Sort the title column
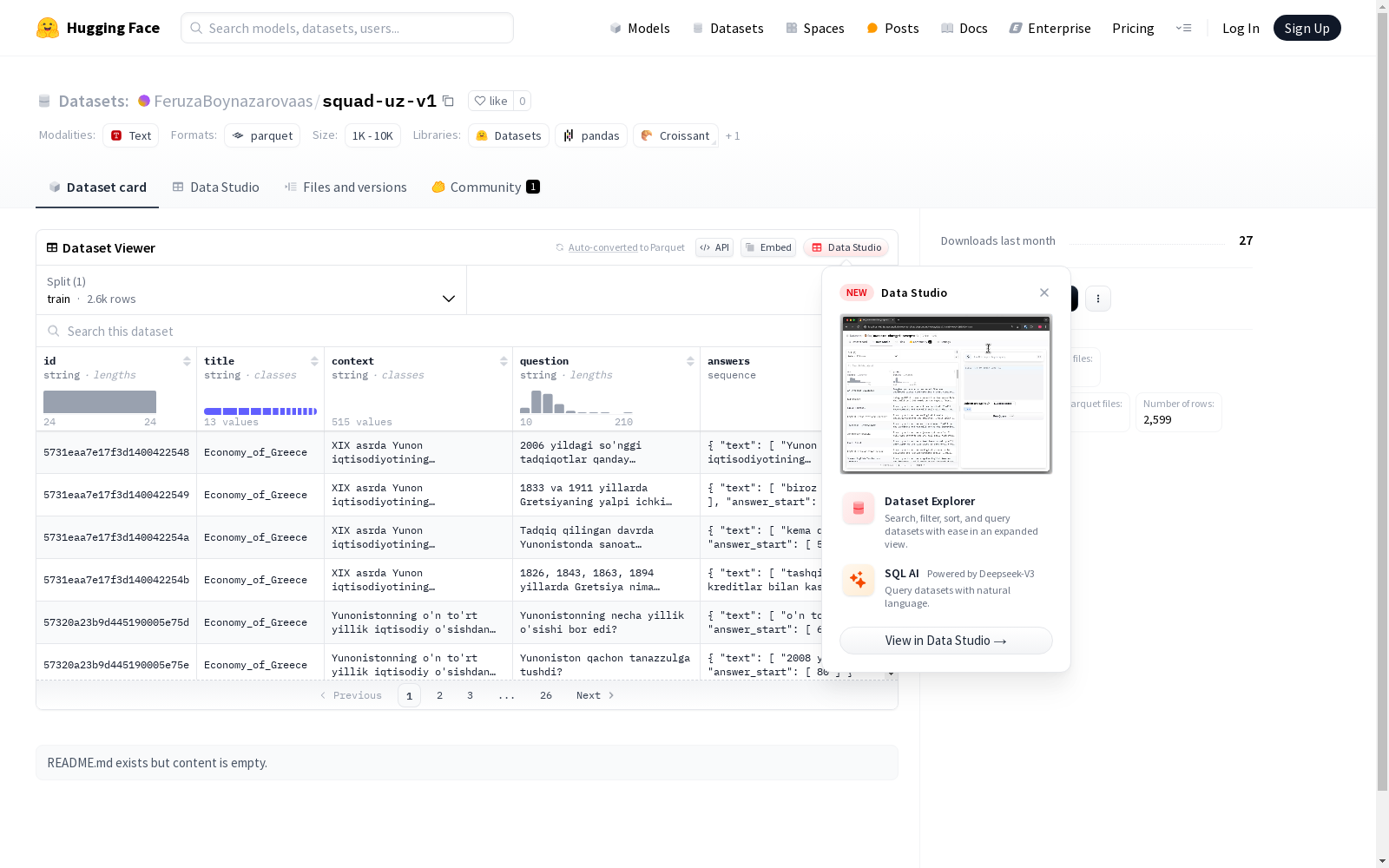The image size is (1389, 868). (x=314, y=361)
